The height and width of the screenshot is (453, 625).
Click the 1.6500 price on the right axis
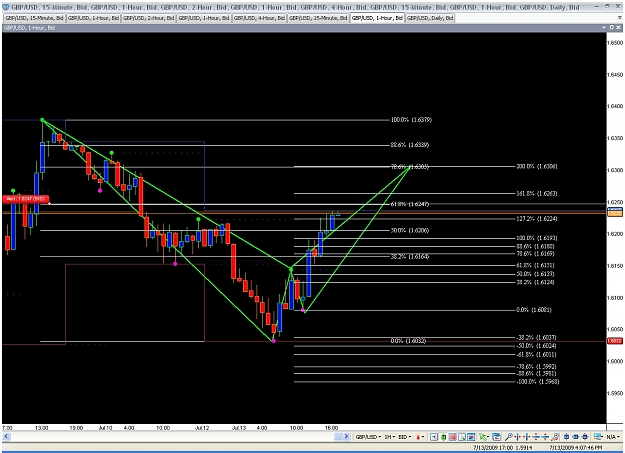pos(614,42)
